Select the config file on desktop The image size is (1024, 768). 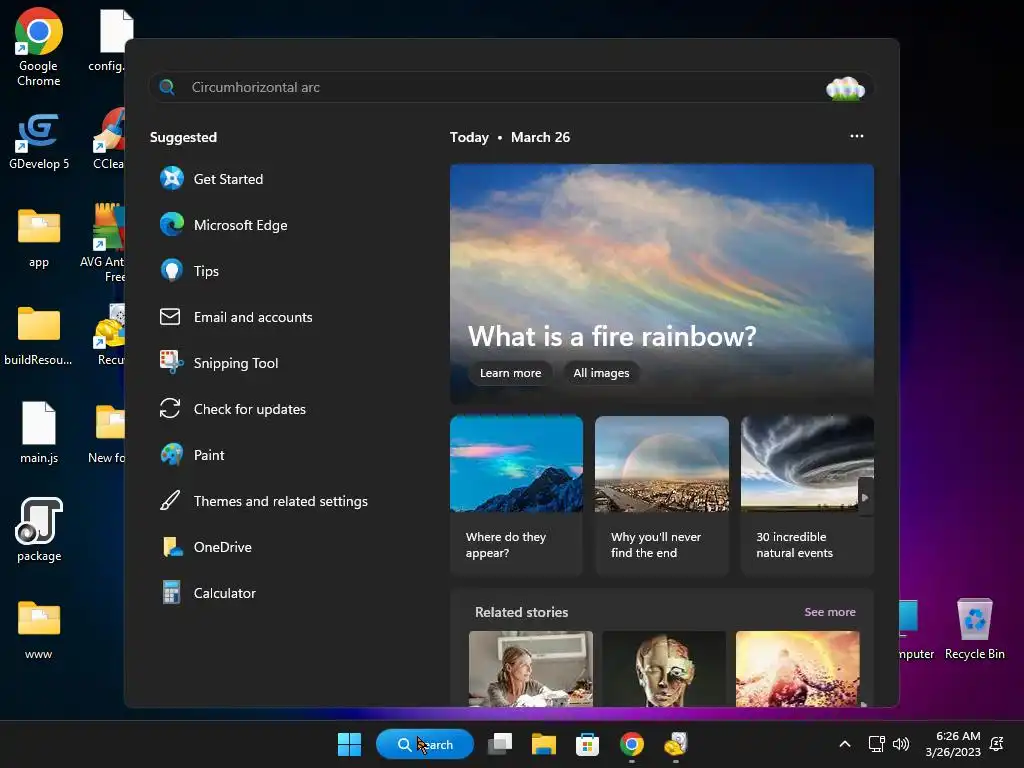click(x=109, y=40)
